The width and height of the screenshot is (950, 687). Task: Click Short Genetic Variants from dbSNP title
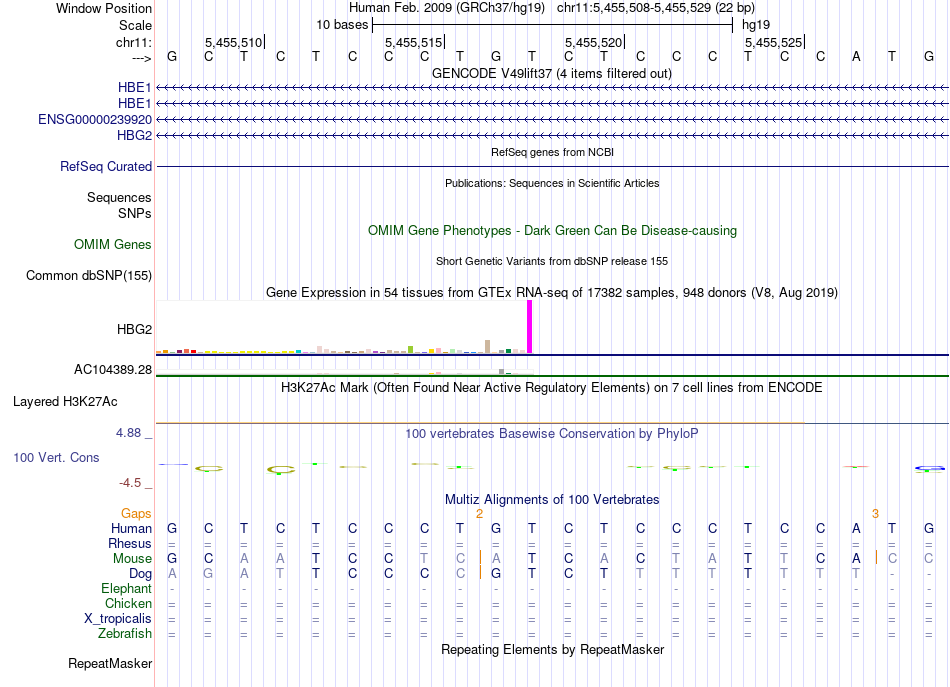[552, 261]
